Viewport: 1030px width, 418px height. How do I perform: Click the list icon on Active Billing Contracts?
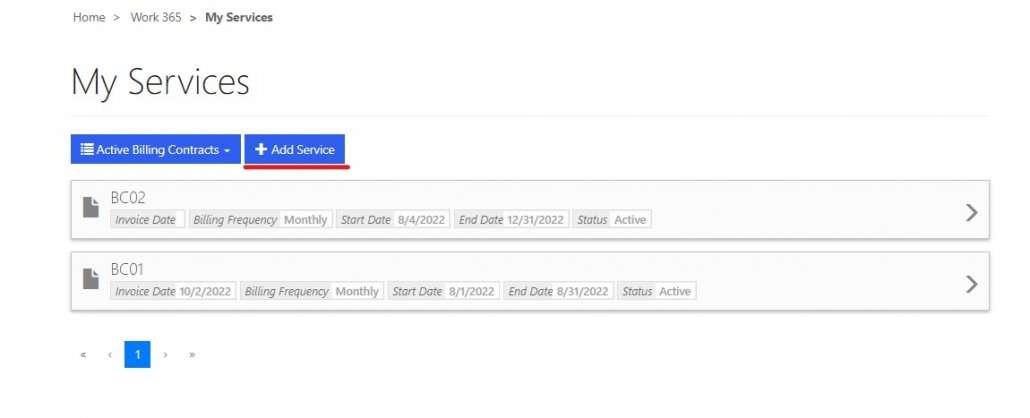87,149
